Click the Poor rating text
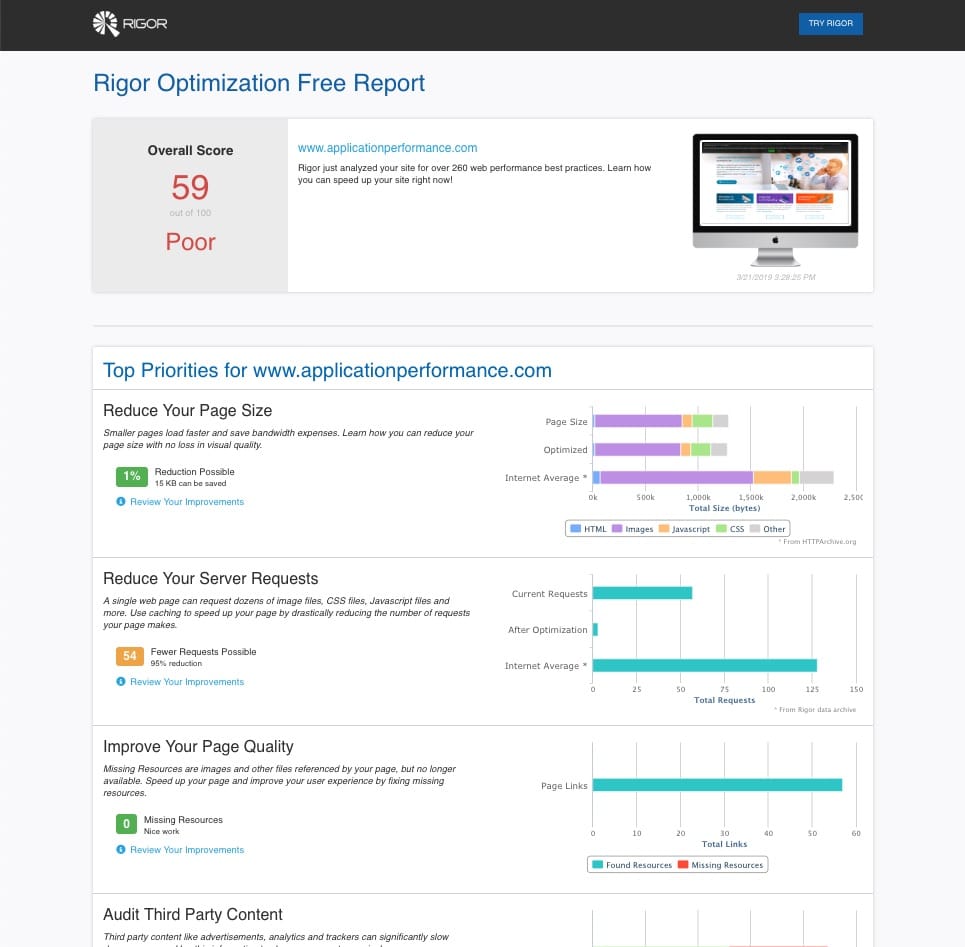 tap(190, 242)
